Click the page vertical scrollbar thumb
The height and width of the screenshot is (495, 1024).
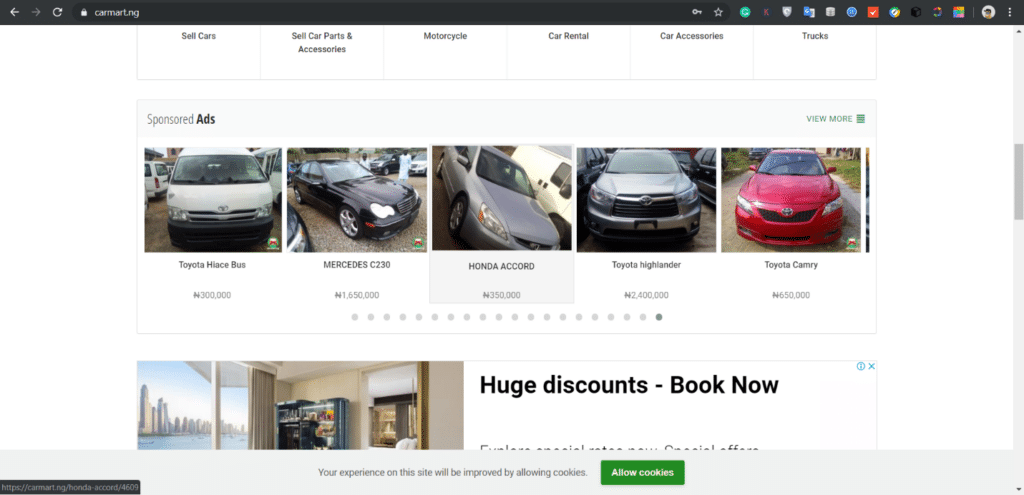(x=1018, y=182)
